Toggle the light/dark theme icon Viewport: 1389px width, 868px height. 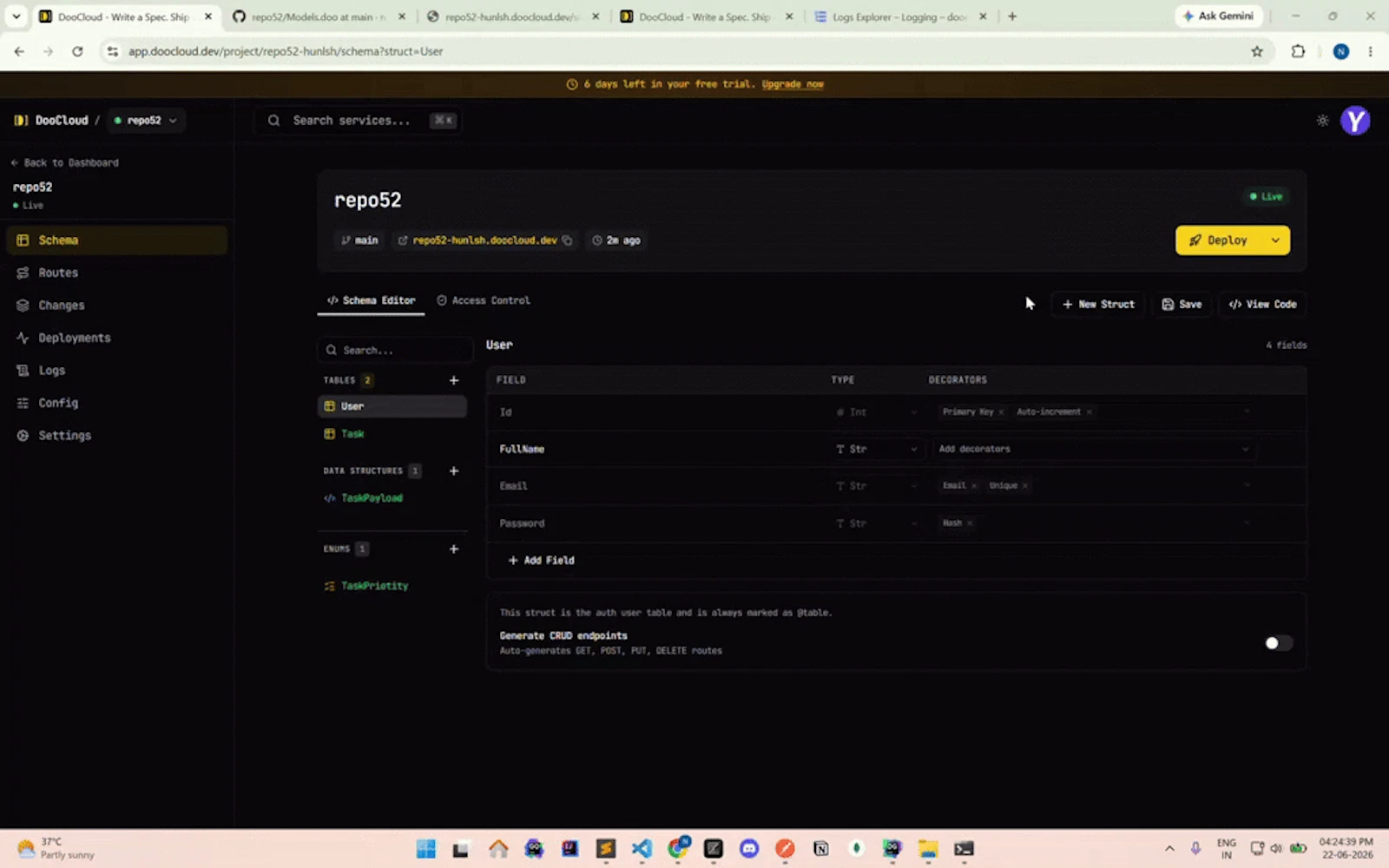click(x=1322, y=121)
